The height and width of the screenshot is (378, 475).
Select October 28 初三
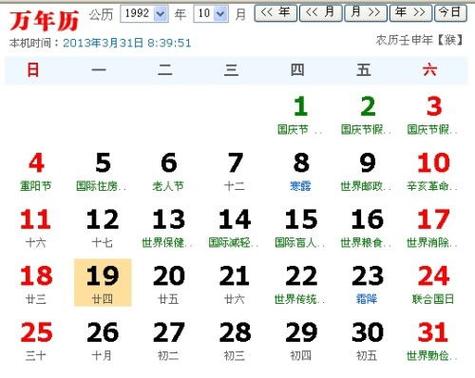[234, 341]
